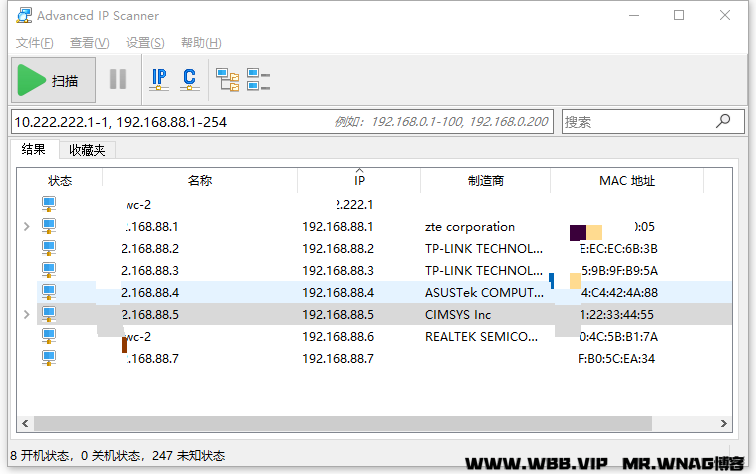Screen dimensions: 756x474
Task: Click the expand all tree icon
Action: point(228,80)
